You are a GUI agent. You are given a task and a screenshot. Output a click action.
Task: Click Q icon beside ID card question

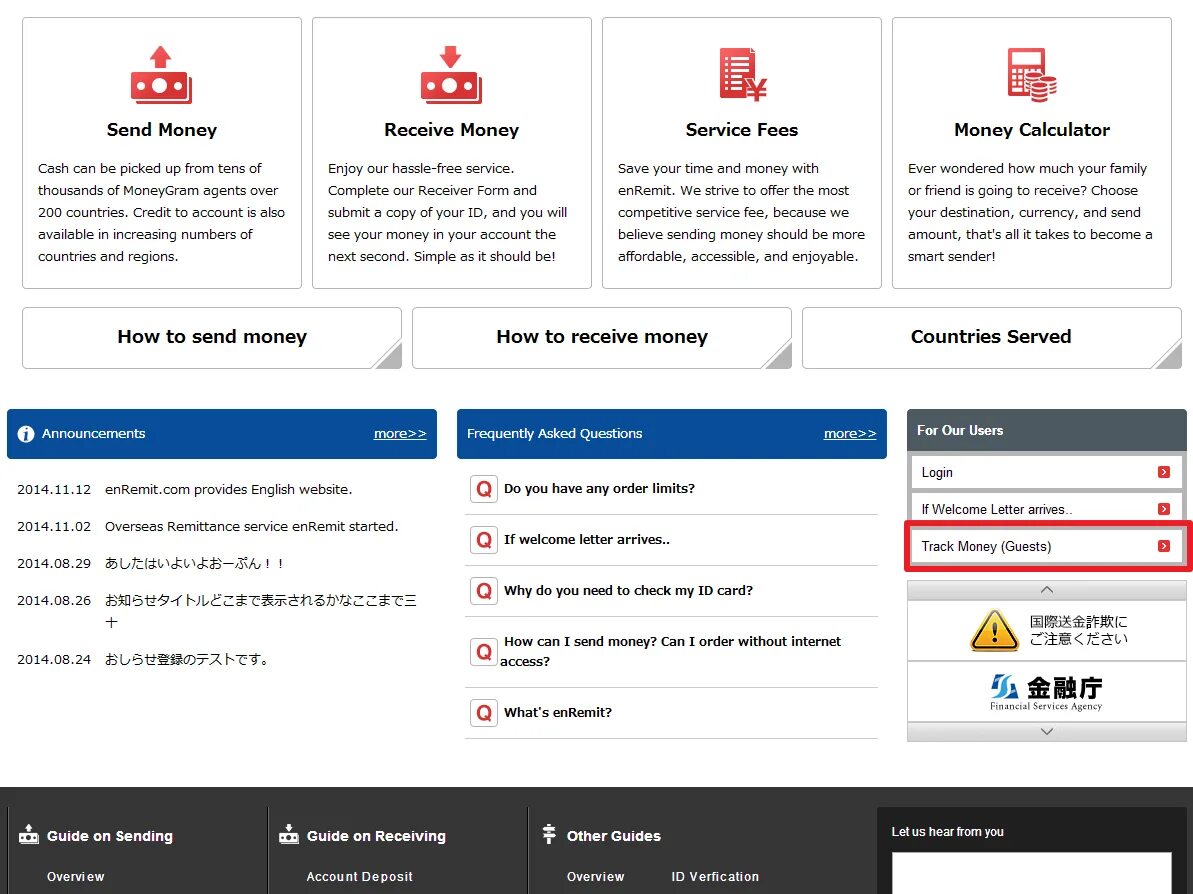coord(484,590)
